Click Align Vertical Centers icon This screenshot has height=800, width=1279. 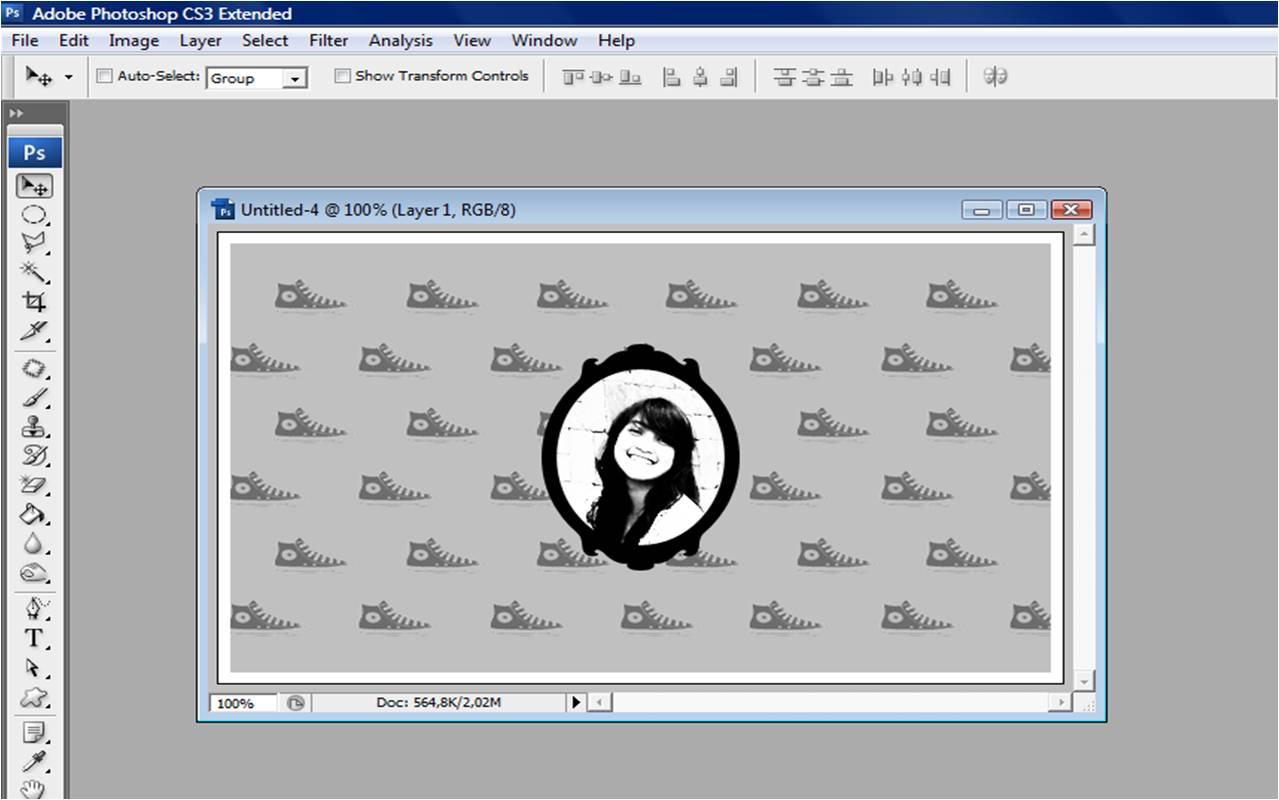[601, 77]
